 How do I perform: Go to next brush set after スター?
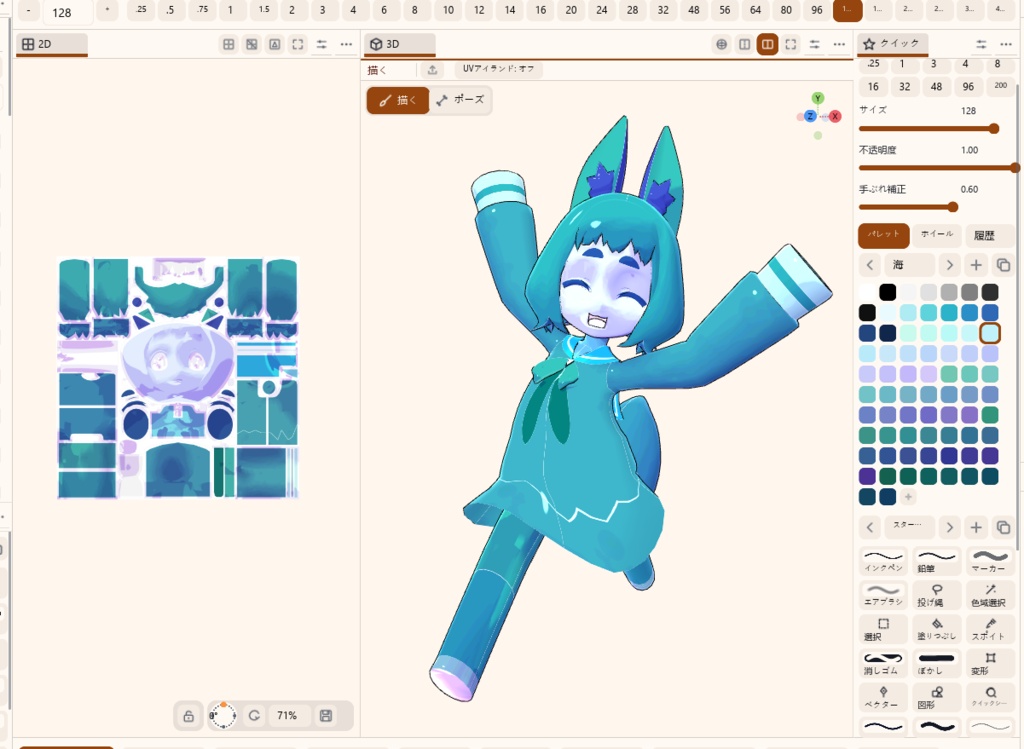click(x=950, y=527)
